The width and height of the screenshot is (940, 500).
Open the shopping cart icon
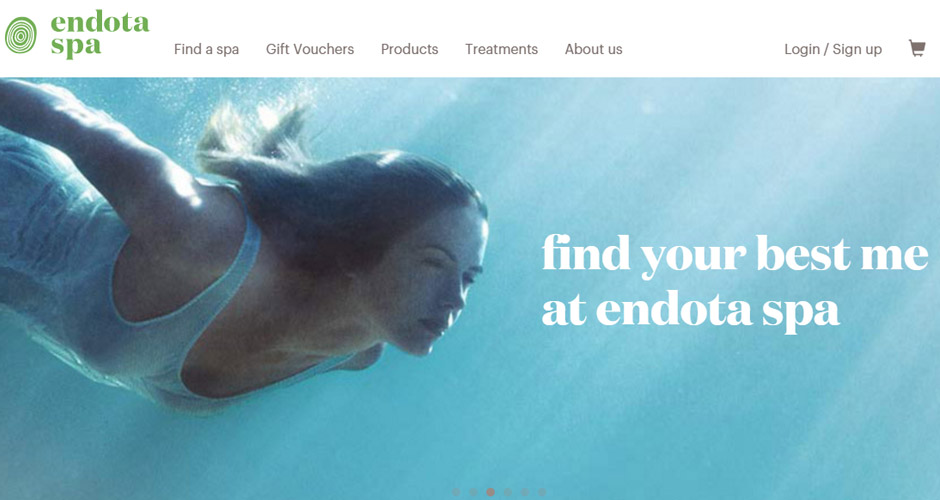917,48
